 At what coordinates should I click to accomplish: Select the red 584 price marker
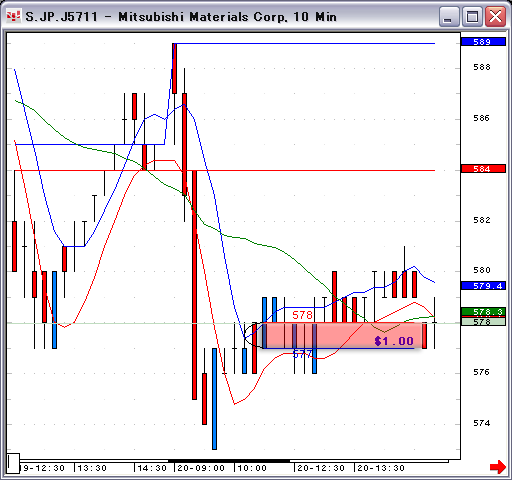click(483, 169)
